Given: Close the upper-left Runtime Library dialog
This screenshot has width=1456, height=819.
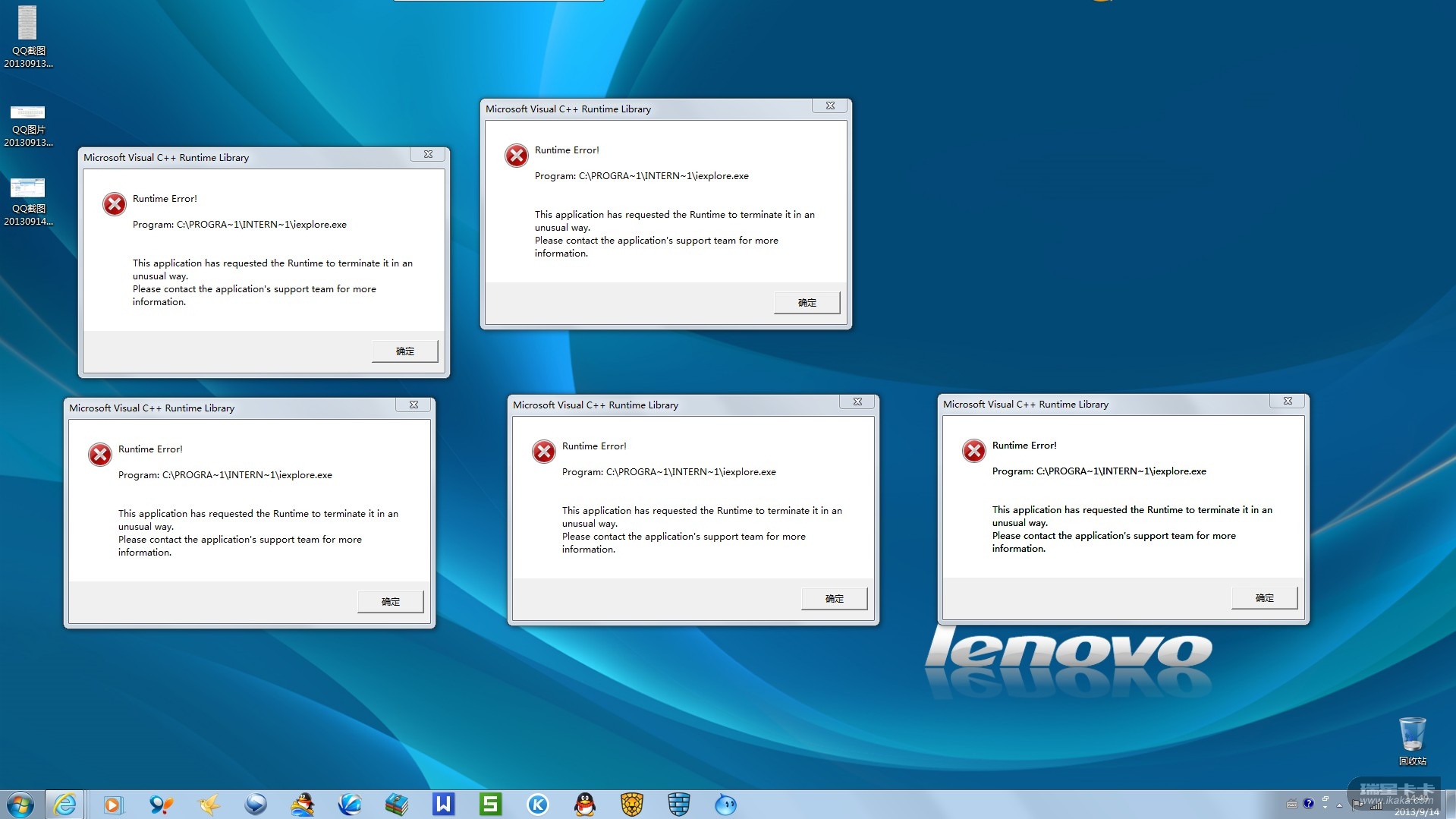Looking at the screenshot, I should pos(429,155).
